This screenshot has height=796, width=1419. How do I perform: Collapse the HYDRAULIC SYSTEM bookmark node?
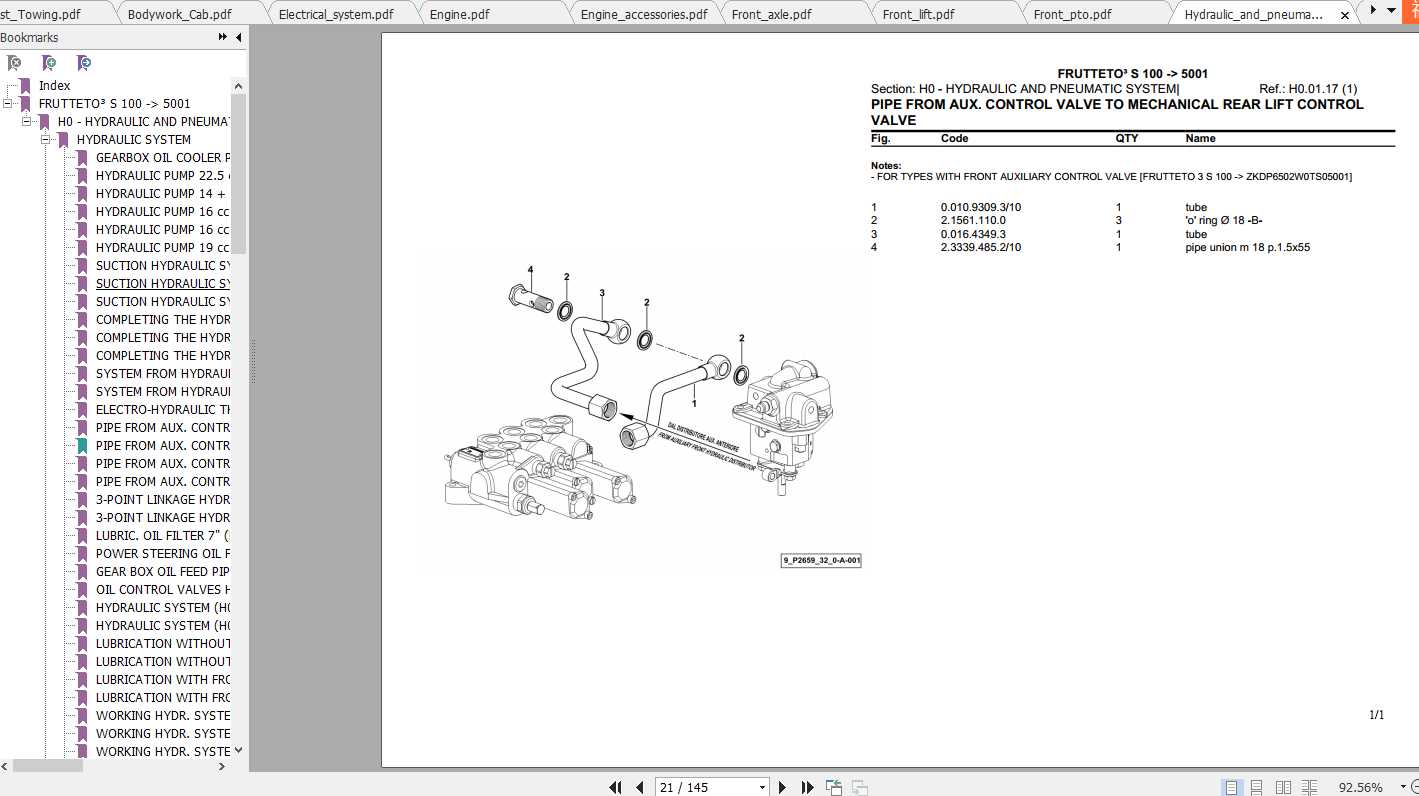point(46,139)
